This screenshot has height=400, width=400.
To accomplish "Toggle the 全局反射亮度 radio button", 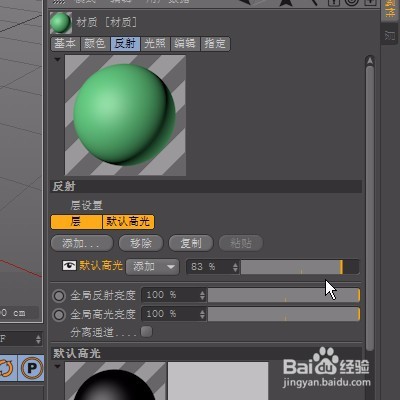I will [59, 296].
